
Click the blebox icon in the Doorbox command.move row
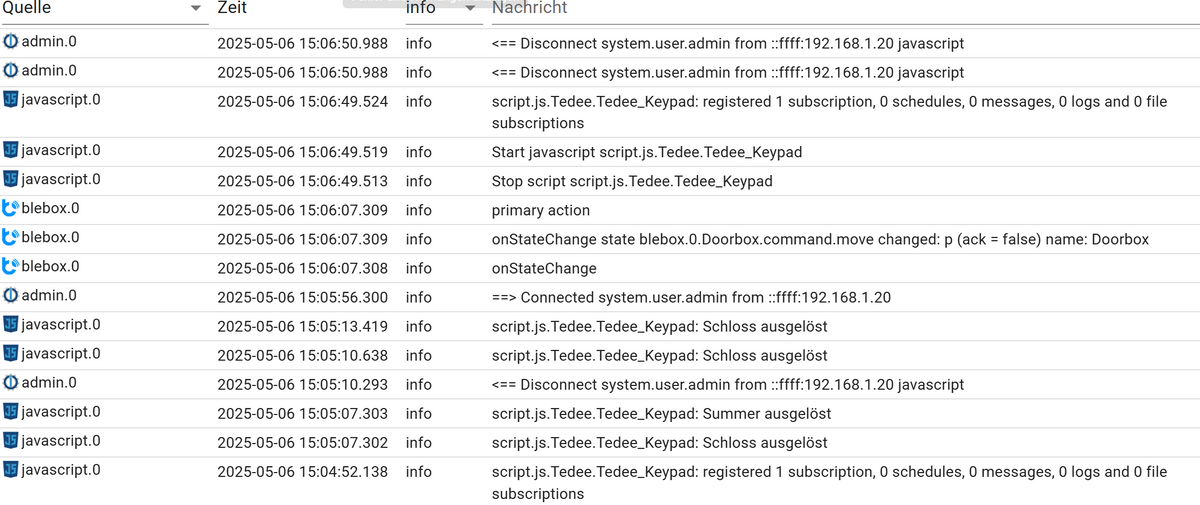(11, 238)
